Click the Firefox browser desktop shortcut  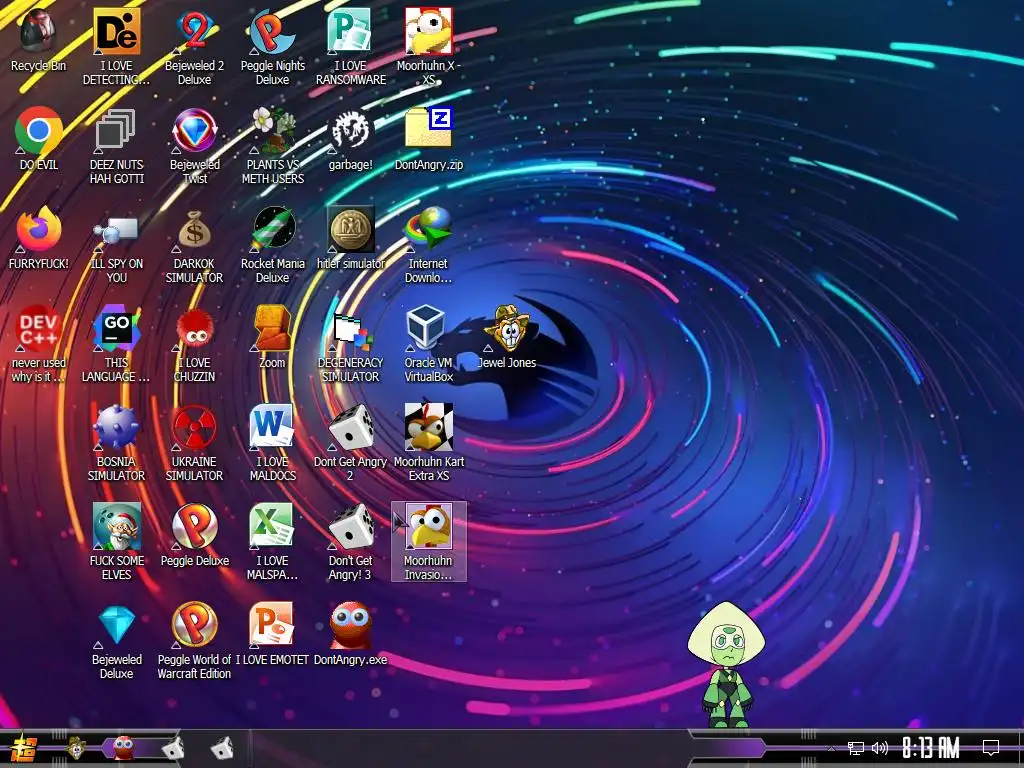pos(39,238)
